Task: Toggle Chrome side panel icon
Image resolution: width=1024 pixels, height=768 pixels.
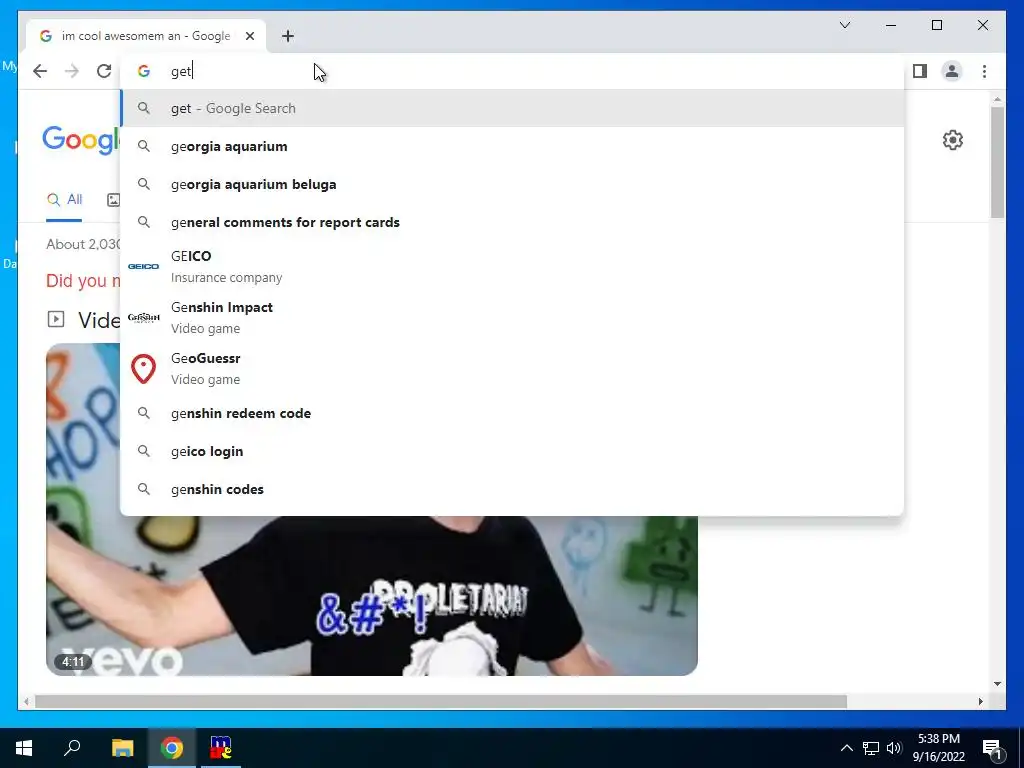Action: tap(920, 71)
